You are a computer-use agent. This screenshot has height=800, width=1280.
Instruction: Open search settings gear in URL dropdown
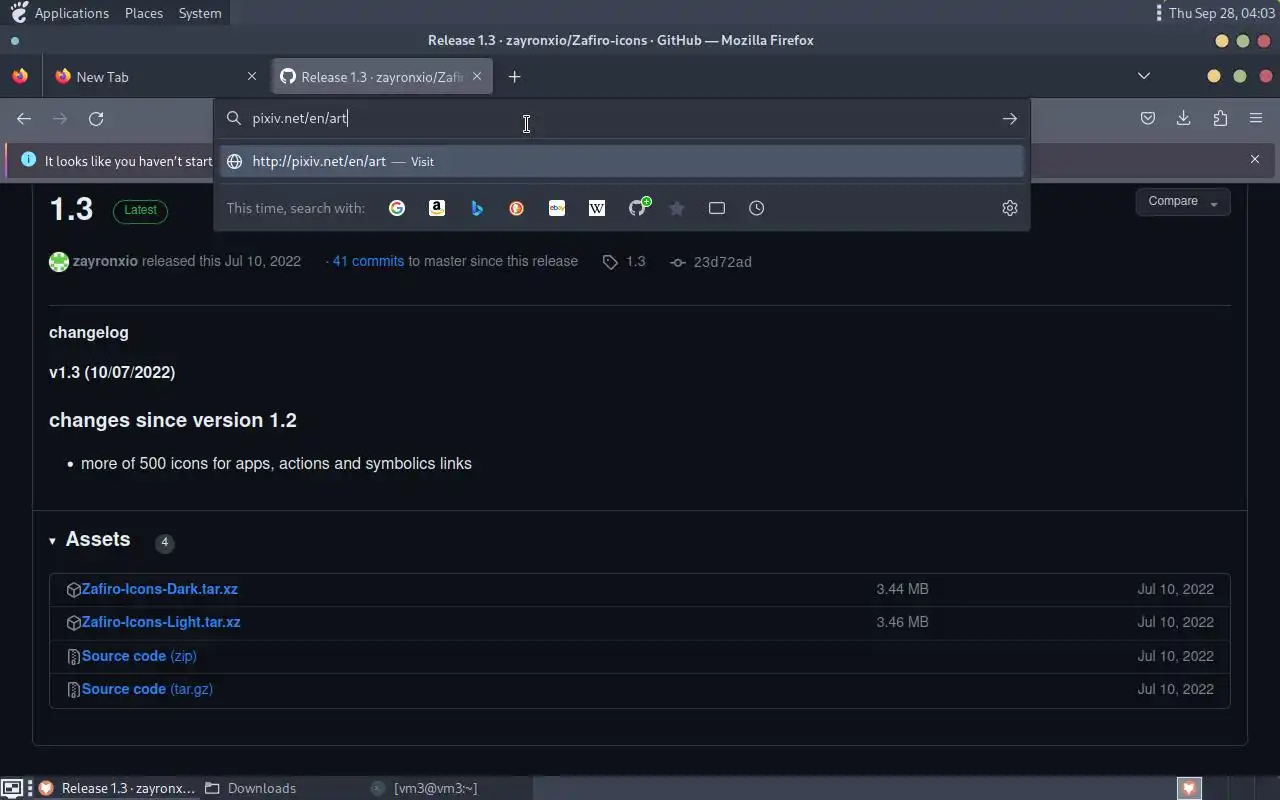(1010, 208)
